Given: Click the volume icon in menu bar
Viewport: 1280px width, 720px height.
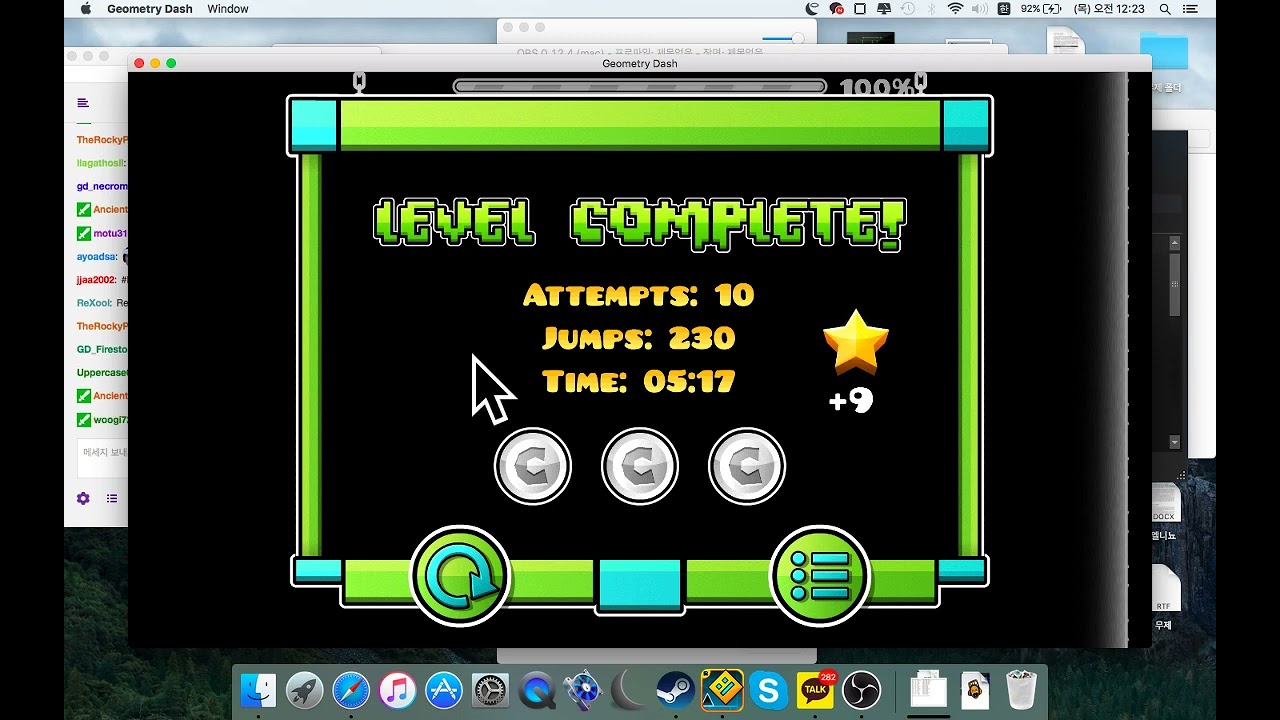Looking at the screenshot, I should point(978,9).
